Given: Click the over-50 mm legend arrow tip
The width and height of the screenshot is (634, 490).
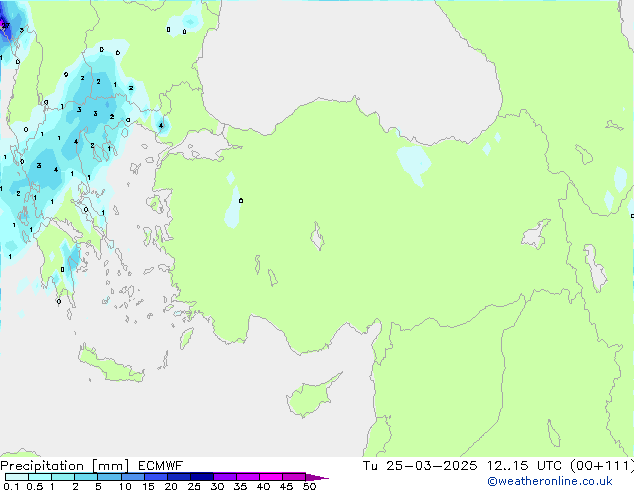Looking at the screenshot, I should [317, 477].
